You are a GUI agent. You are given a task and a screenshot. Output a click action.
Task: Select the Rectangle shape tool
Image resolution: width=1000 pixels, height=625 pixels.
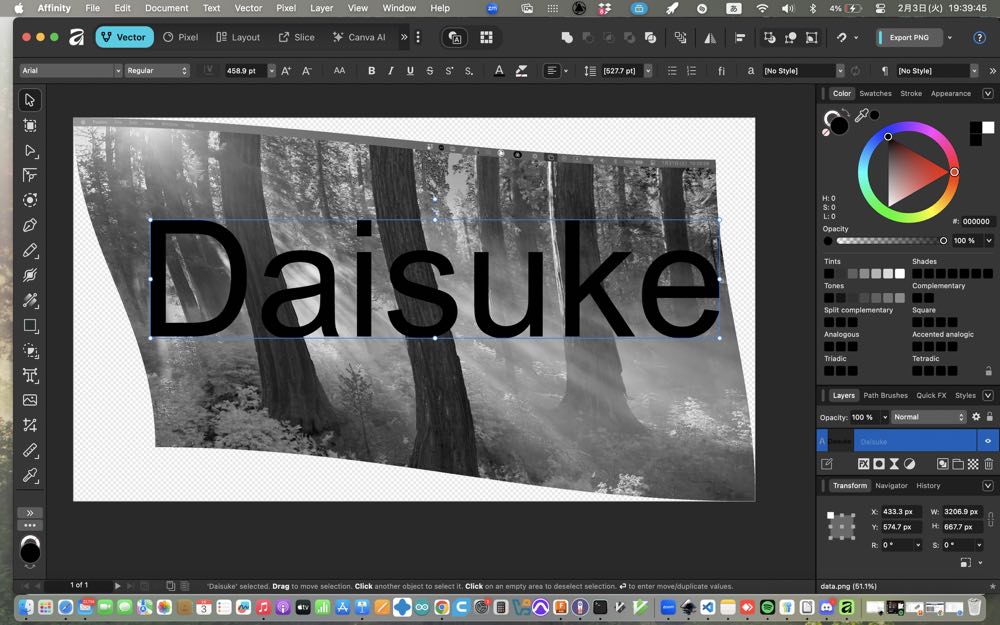30,325
